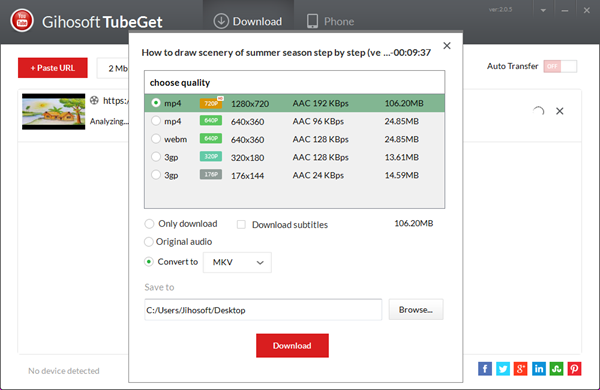Share on Facebook icon

tap(485, 369)
